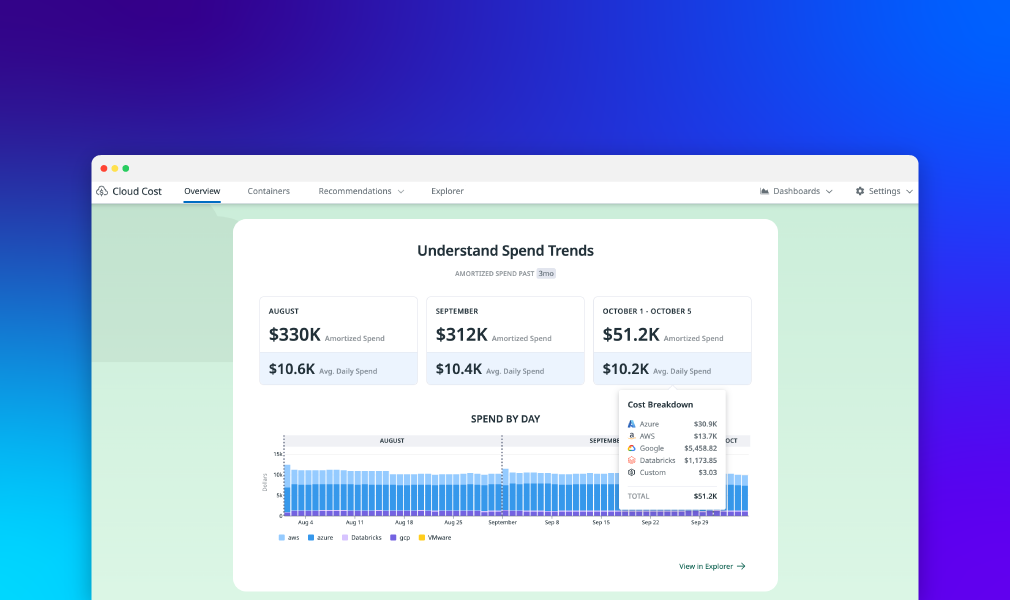Click the Google icon in Cost Breakdown
Image resolution: width=1010 pixels, height=600 pixels.
click(632, 448)
